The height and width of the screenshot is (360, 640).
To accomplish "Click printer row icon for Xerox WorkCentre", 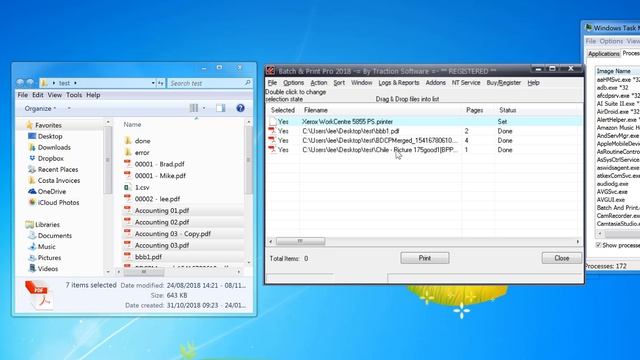I will click(272, 121).
